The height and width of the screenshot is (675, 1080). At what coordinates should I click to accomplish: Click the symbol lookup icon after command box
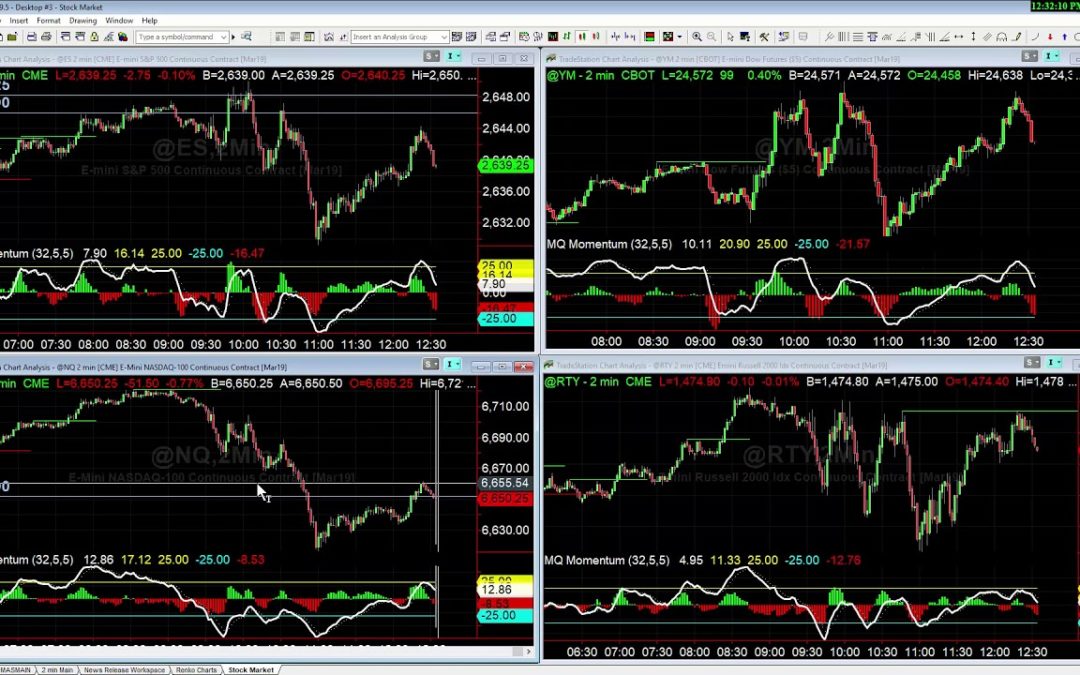point(246,37)
